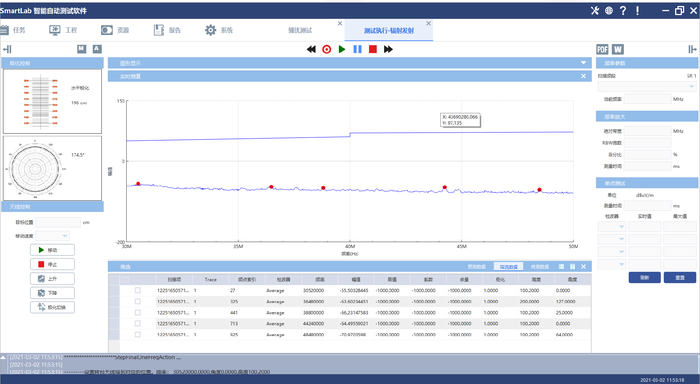This screenshot has width=700, height=384.
Task: Open the fourth detector dropdown
Action: [x=611, y=264]
